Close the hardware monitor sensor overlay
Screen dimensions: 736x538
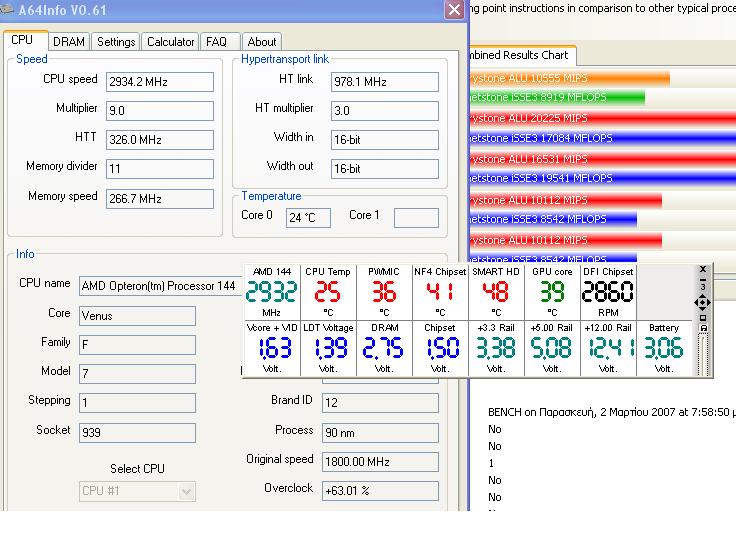coord(703,269)
